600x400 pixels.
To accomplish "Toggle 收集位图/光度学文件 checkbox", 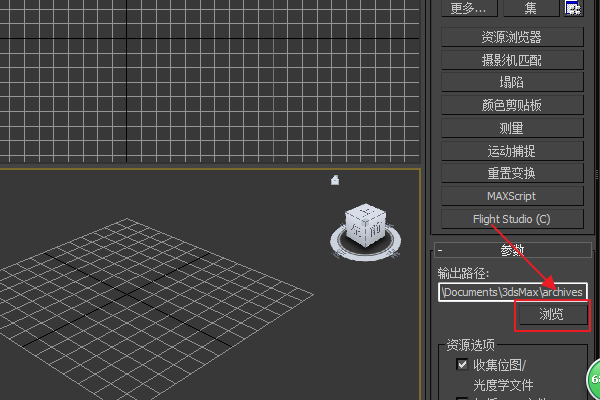I will 462,364.
